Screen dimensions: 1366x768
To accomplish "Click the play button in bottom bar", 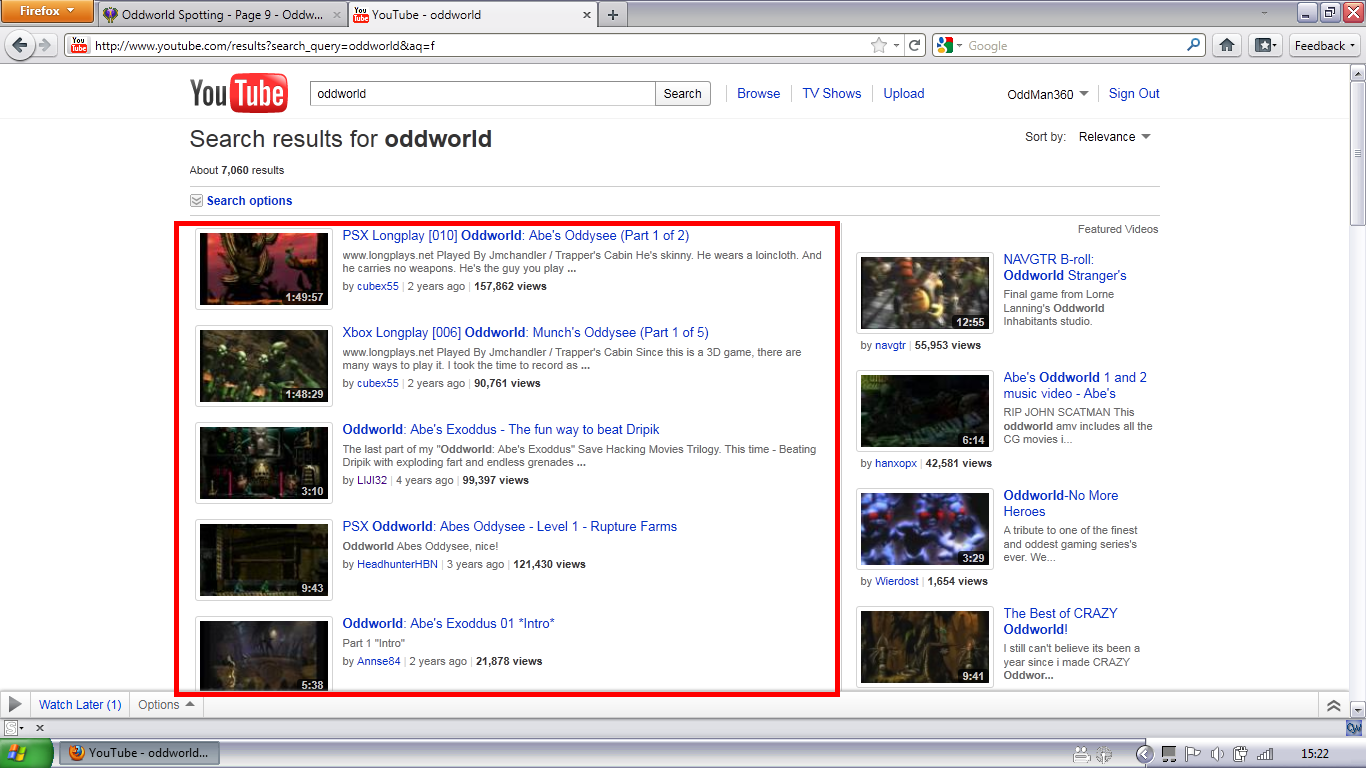I will tap(15, 705).
